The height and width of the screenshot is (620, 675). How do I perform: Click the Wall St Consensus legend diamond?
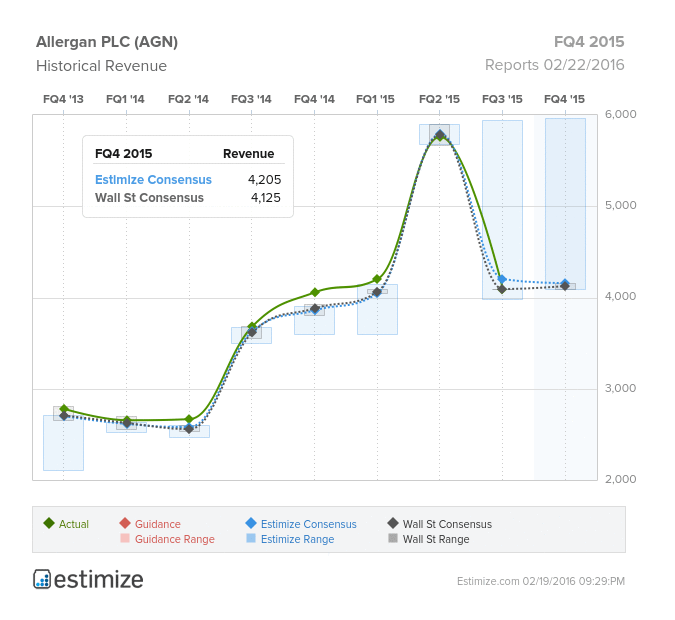[x=393, y=523]
